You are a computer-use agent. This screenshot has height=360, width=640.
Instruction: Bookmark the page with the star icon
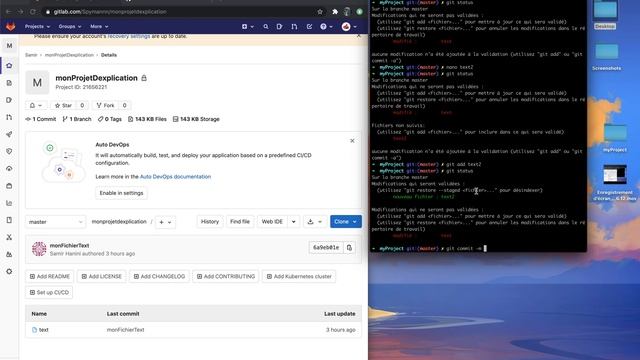tap(320, 12)
